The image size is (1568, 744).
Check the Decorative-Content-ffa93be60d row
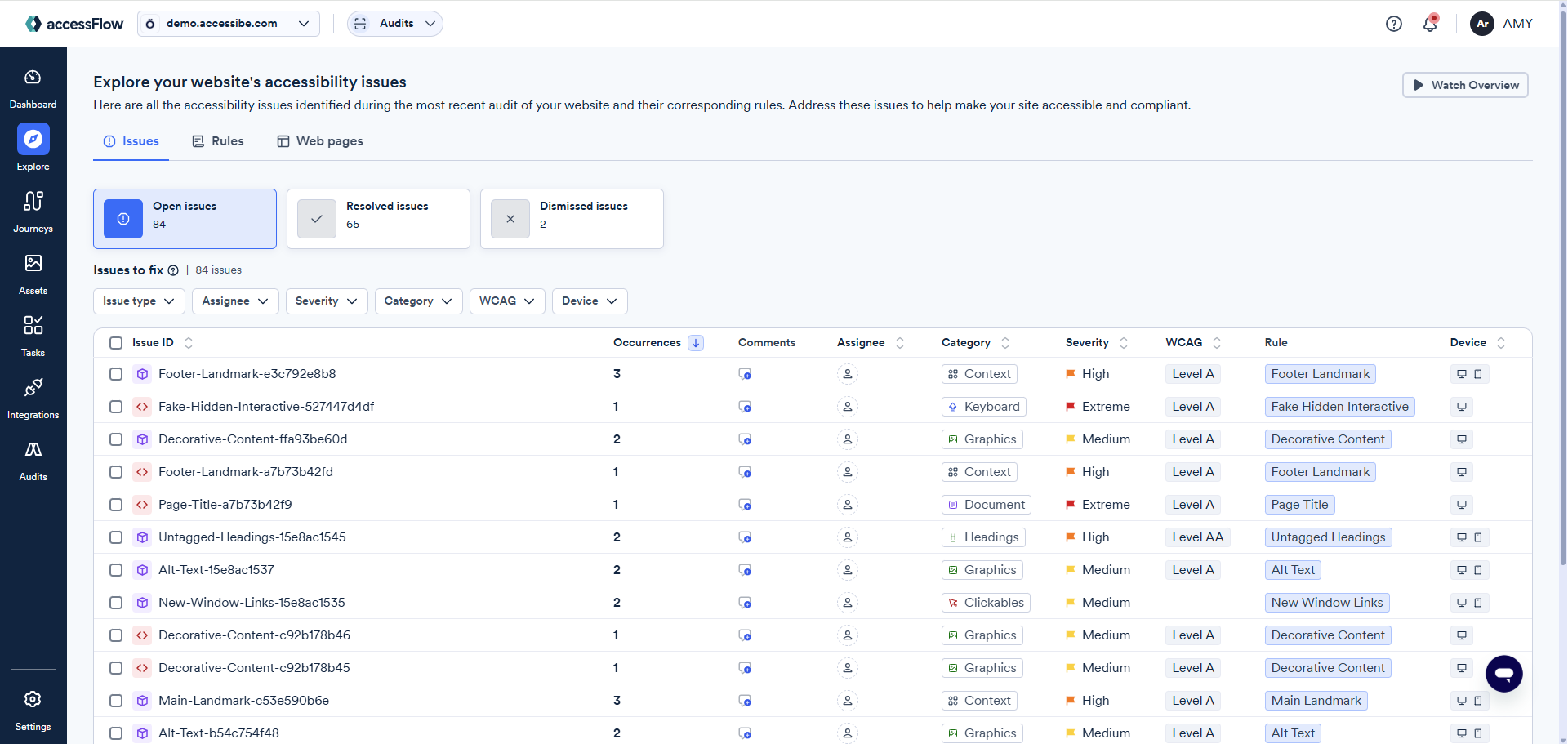(116, 439)
